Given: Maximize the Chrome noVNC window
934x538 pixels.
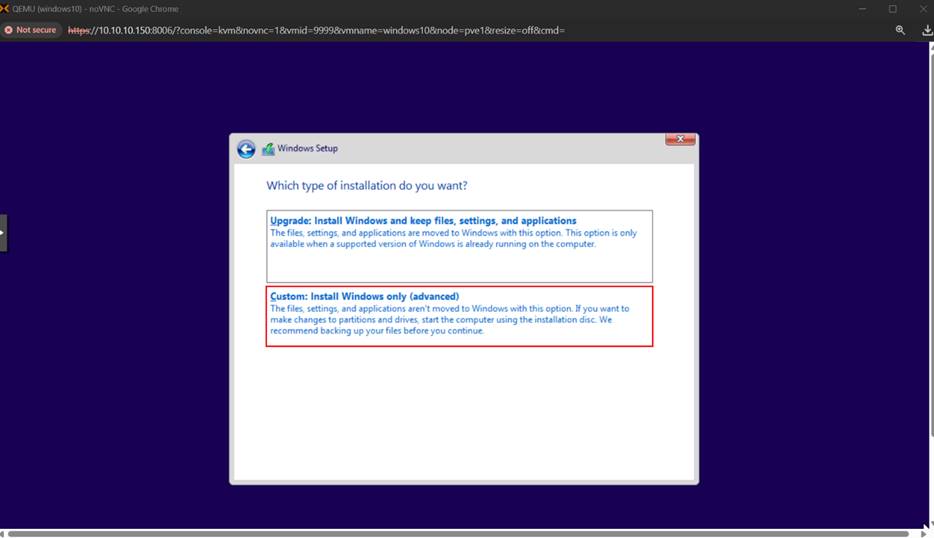Looking at the screenshot, I should 892,9.
